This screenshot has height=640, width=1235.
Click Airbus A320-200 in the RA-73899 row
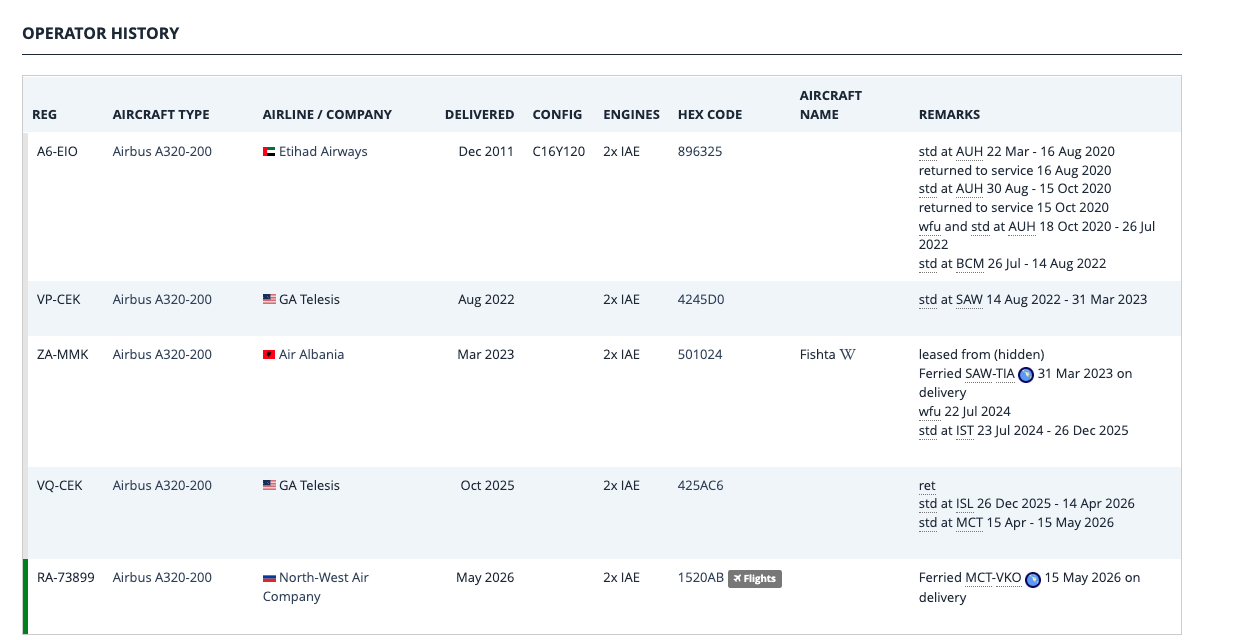coord(162,577)
